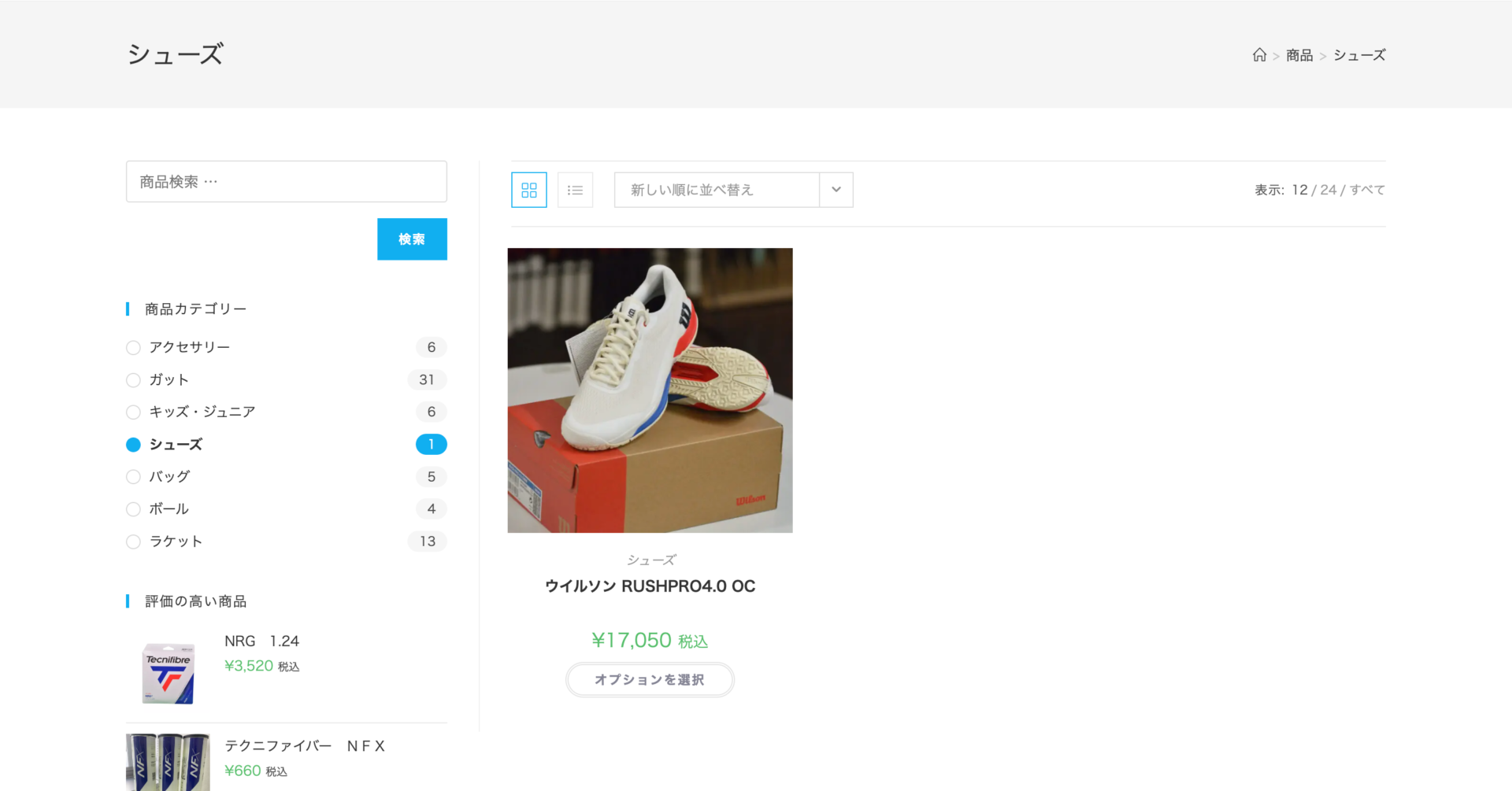Click the home icon in breadcrumb
The height and width of the screenshot is (791, 1512).
[x=1259, y=55]
